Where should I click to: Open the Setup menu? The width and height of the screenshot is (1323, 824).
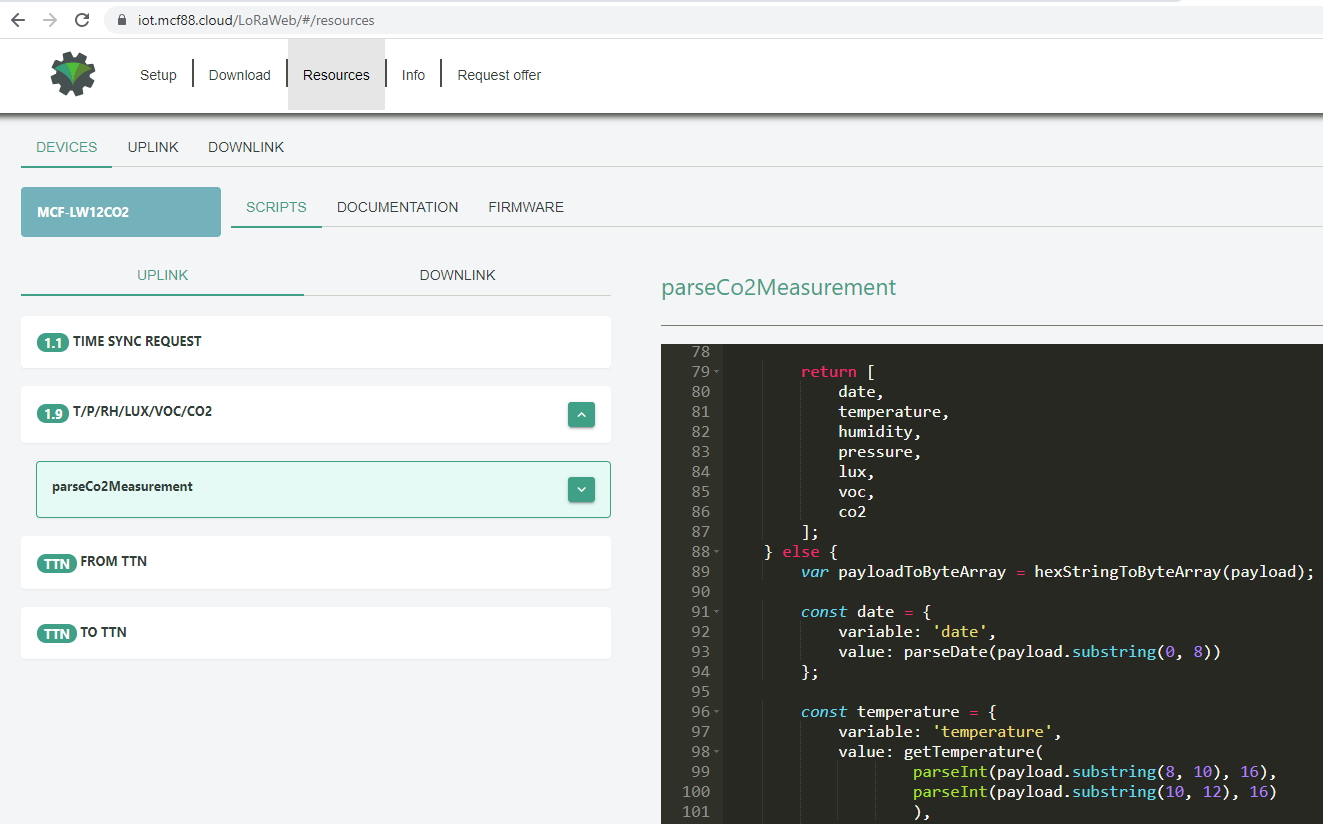[x=158, y=75]
